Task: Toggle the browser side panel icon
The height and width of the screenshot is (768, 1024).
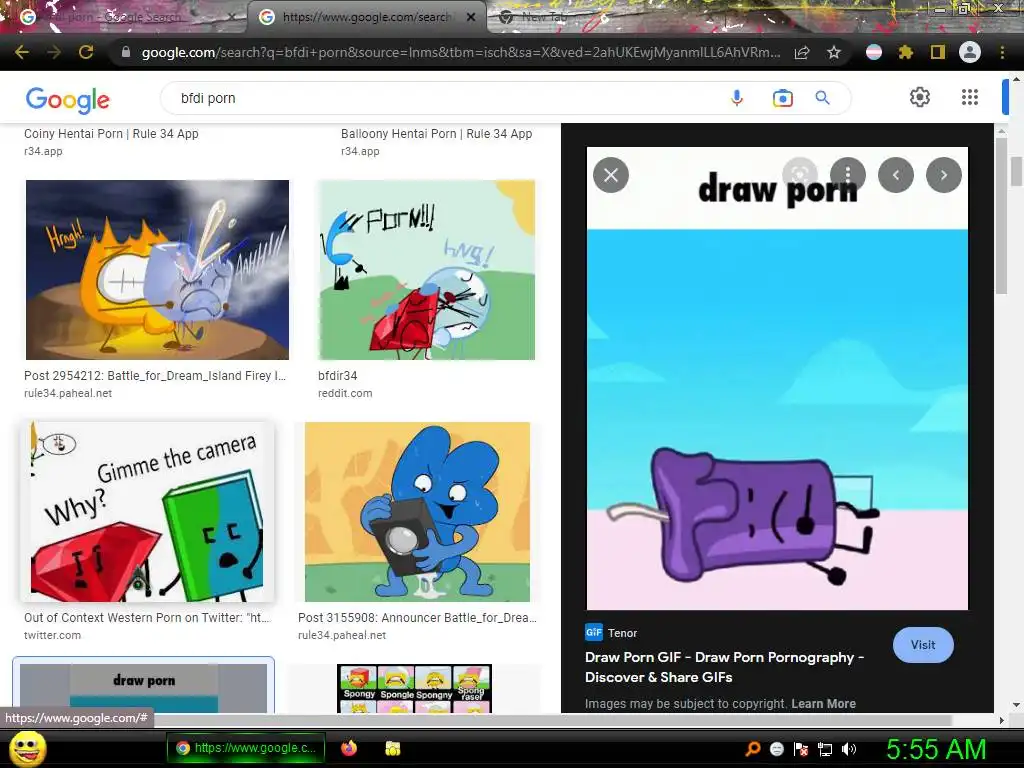Action: 938,52
